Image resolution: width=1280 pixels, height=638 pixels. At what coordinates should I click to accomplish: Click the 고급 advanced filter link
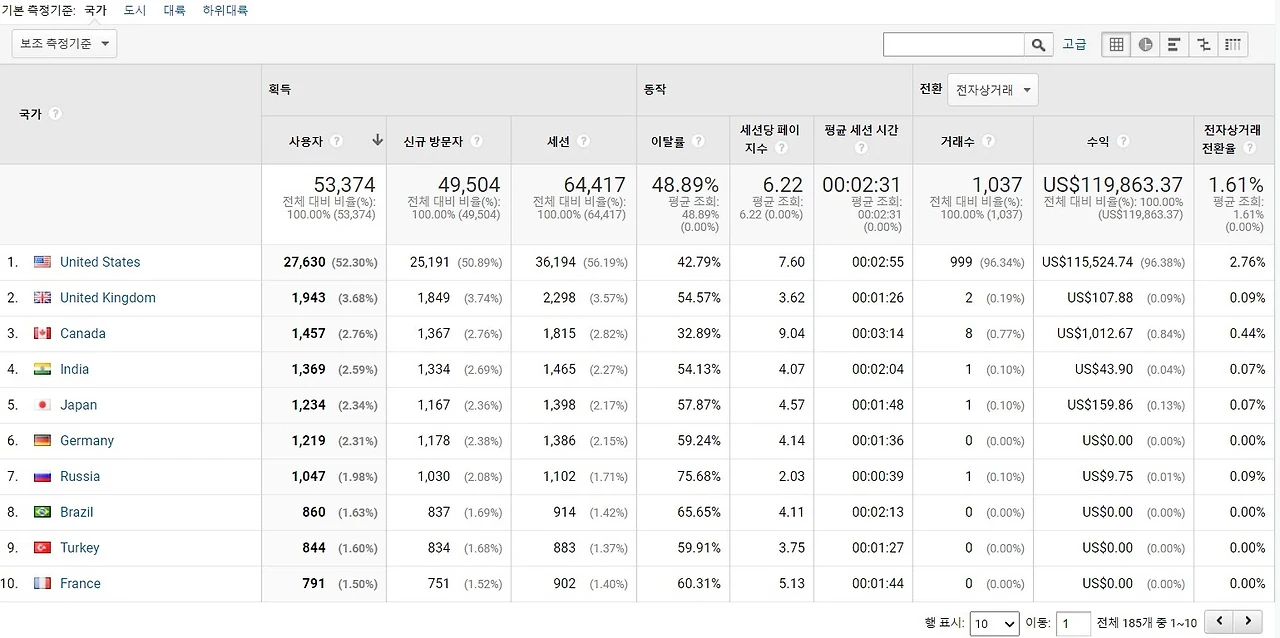click(x=1074, y=45)
